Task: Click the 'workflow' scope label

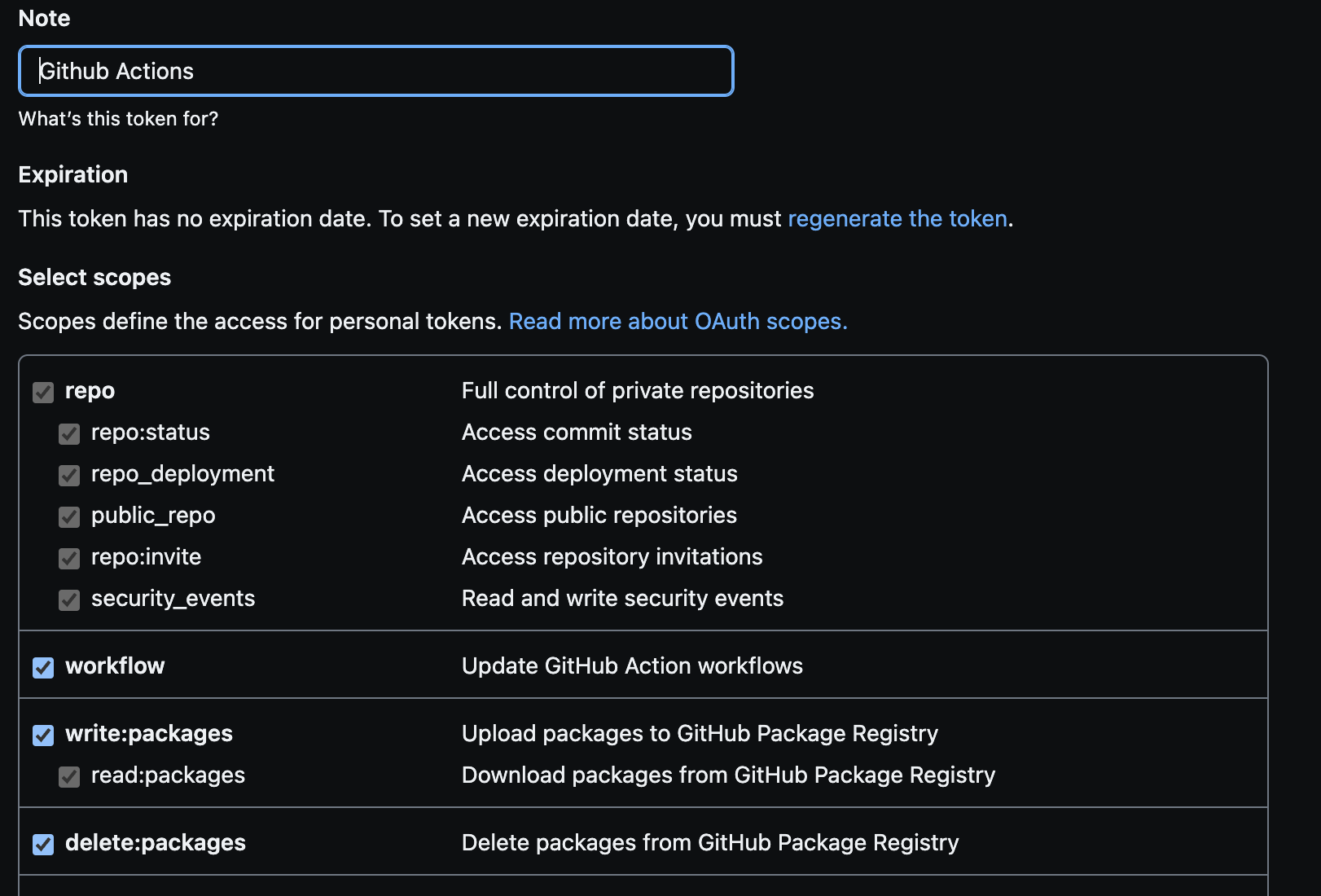Action: (115, 665)
